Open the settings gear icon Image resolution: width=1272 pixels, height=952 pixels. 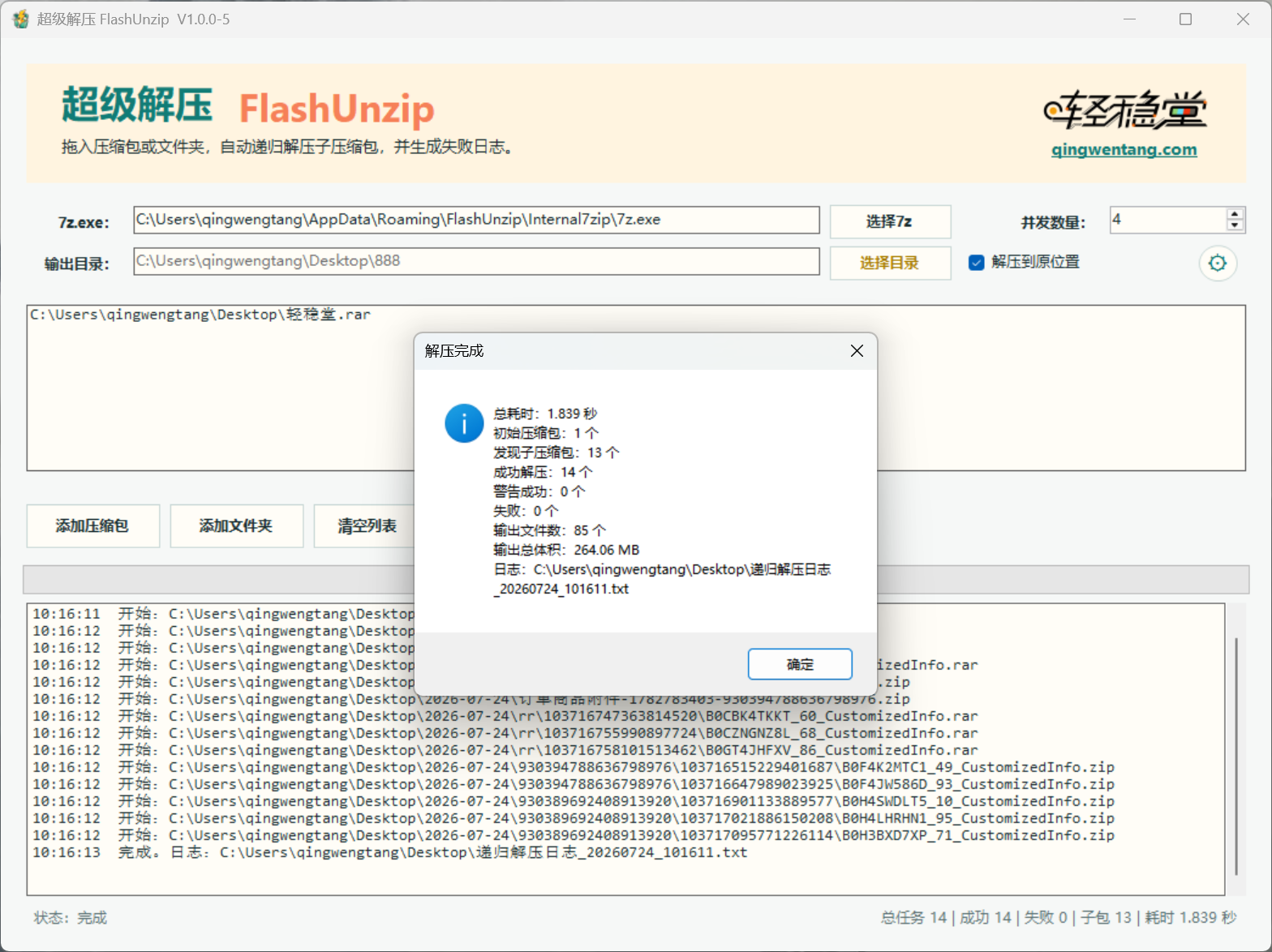click(x=1218, y=263)
